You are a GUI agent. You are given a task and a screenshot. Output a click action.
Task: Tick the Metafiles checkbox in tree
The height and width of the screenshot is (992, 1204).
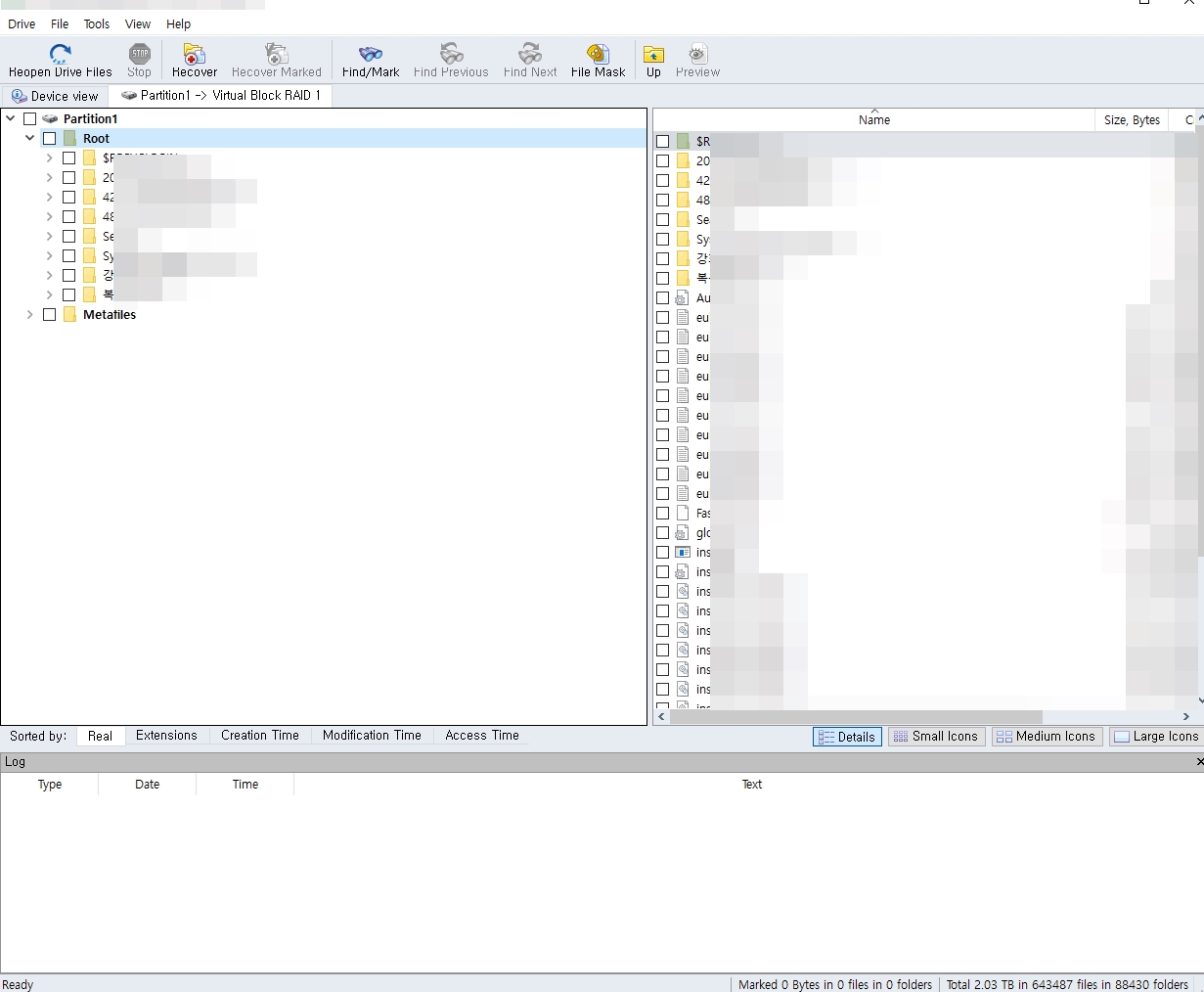pyautogui.click(x=49, y=314)
